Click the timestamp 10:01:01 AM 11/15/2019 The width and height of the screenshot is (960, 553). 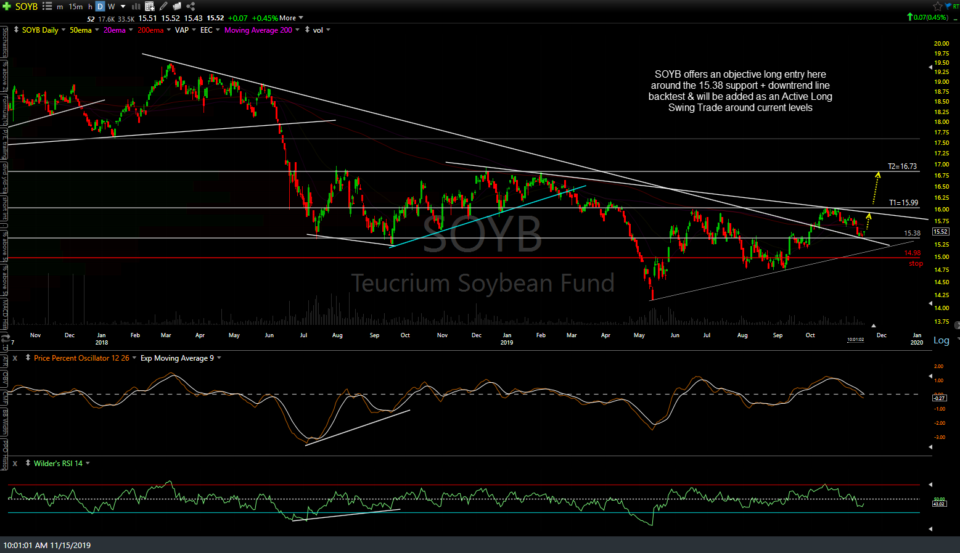47,545
